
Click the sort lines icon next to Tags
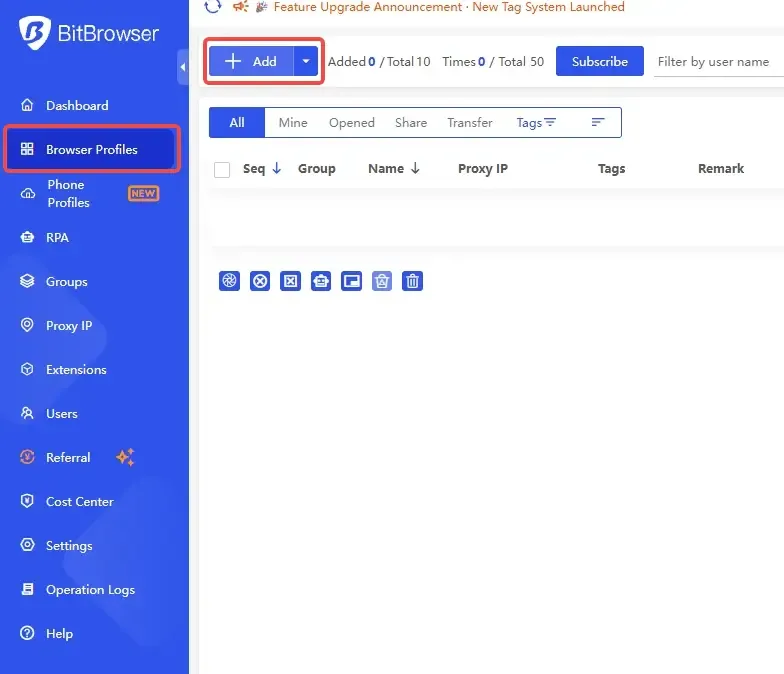(598, 122)
